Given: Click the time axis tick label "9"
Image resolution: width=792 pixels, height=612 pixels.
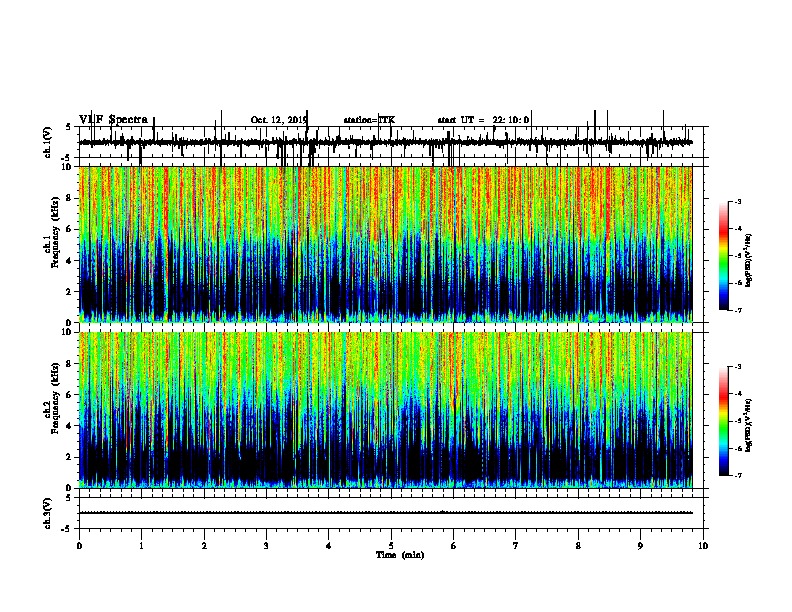Looking at the screenshot, I should click(640, 546).
